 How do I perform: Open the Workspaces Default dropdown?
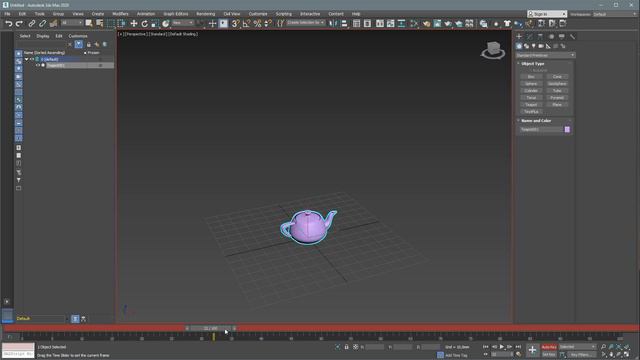tap(614, 14)
